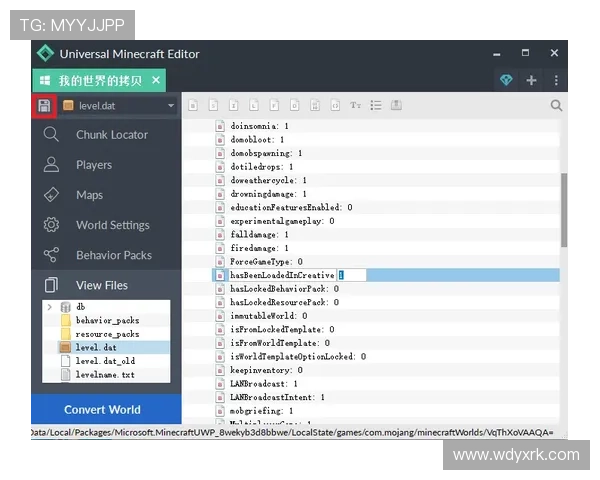Open Behavior Packs
The height and width of the screenshot is (480, 600).
(x=106, y=255)
